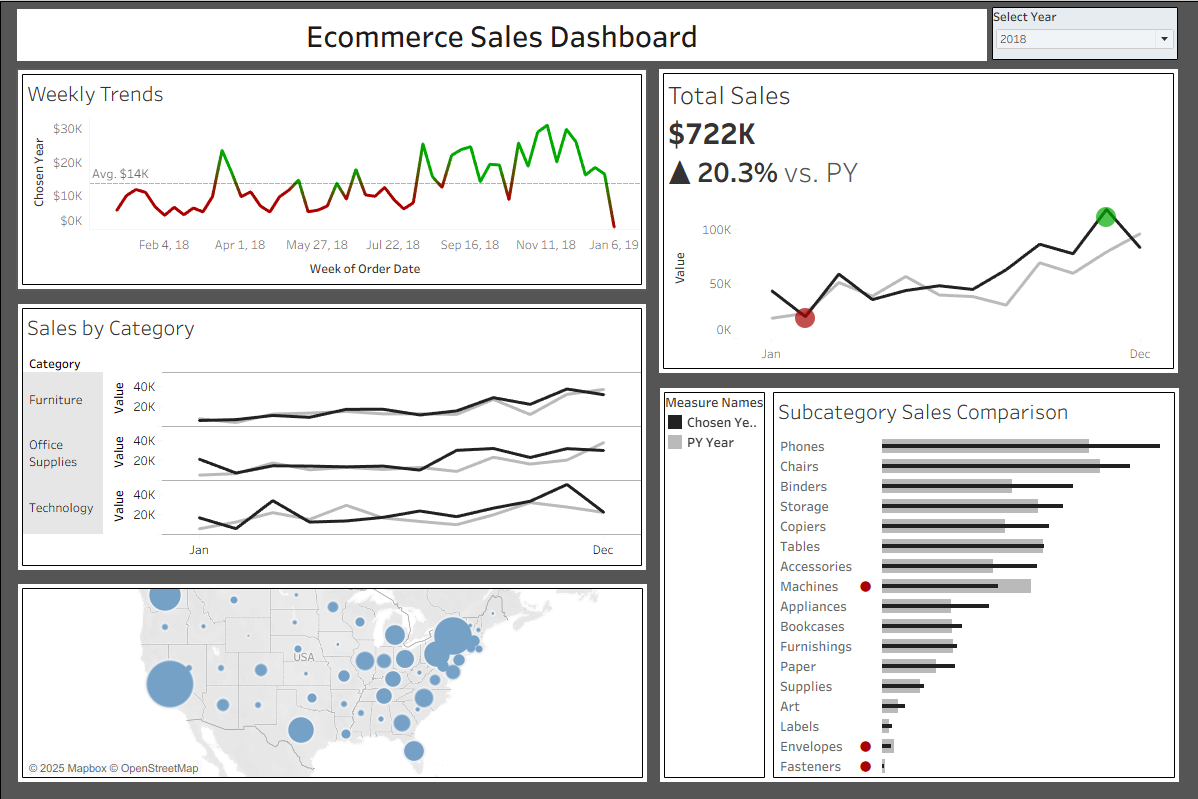
Task: Click the green peak marker in Total Sales
Action: 1106,217
